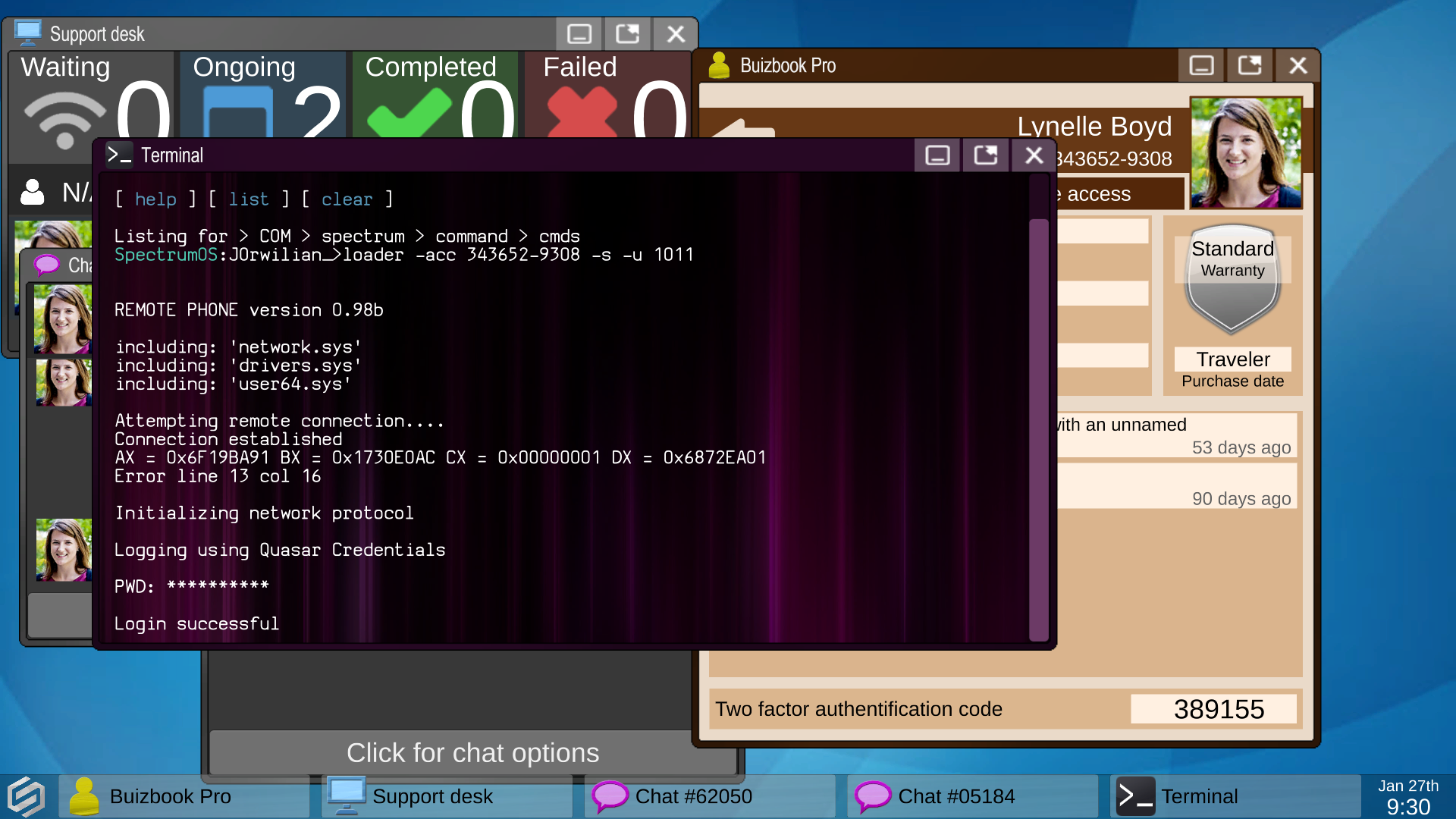Click the clear command in Terminal

347,199
